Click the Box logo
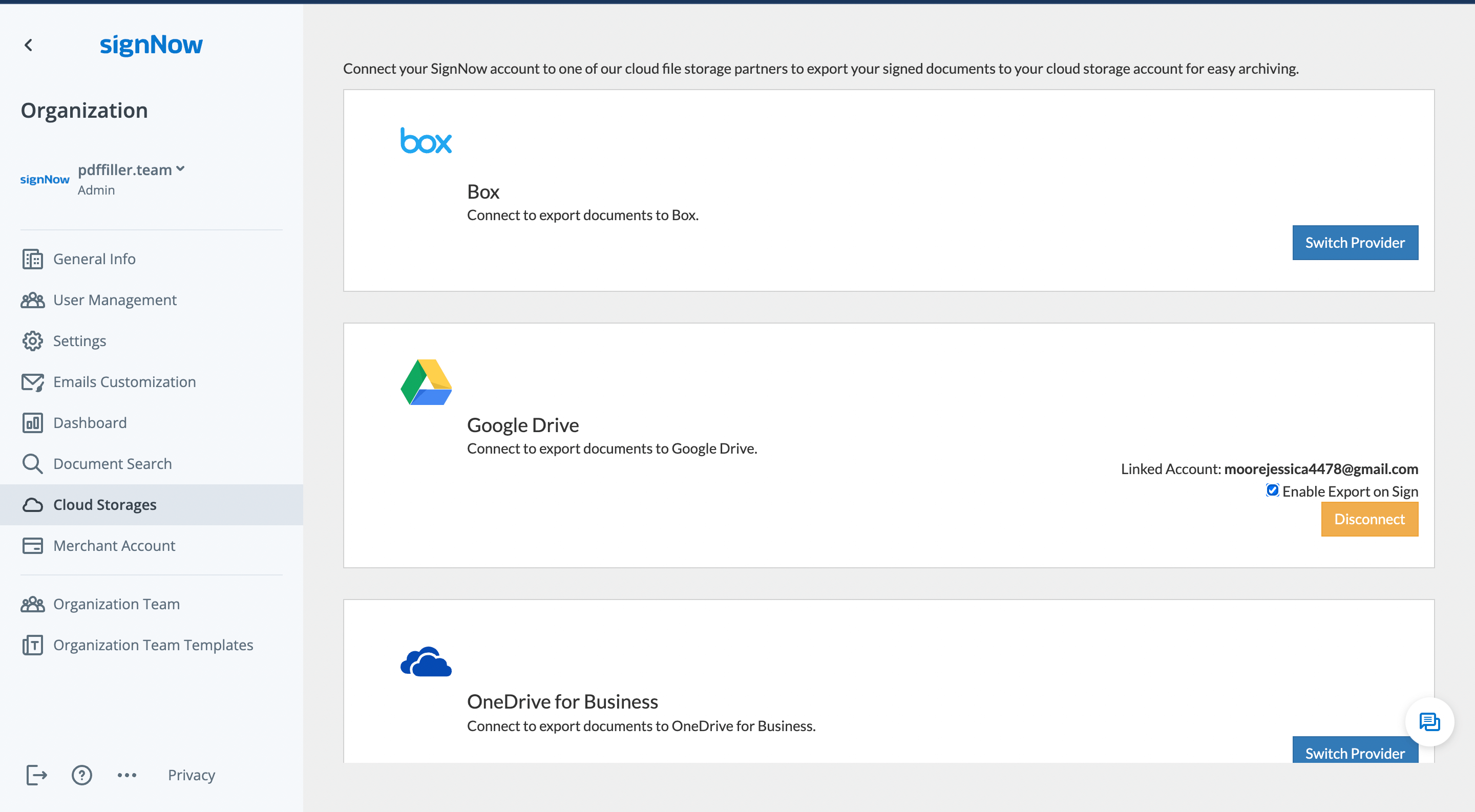This screenshot has width=1475, height=812. (426, 141)
